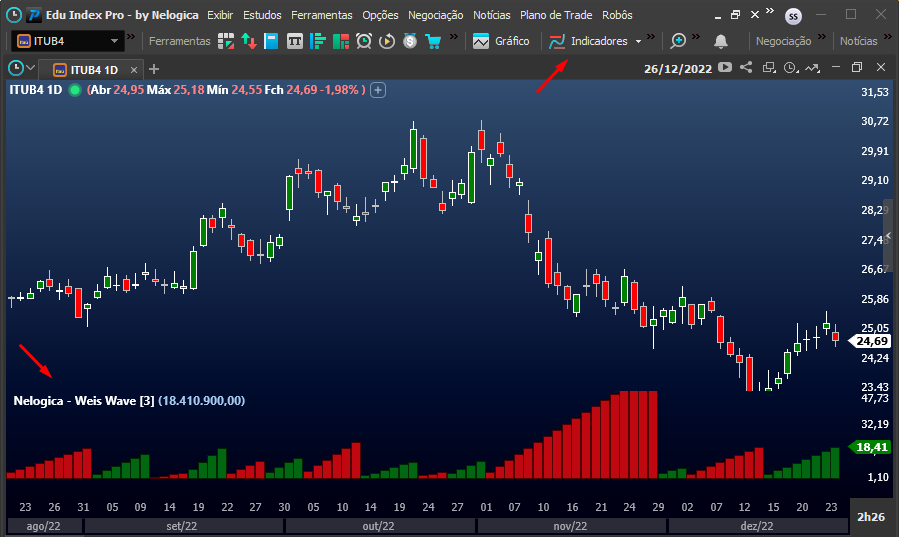The image size is (899, 537).
Task: Toggle the green status dot next to ITUB4 1D
Action: tap(75, 90)
